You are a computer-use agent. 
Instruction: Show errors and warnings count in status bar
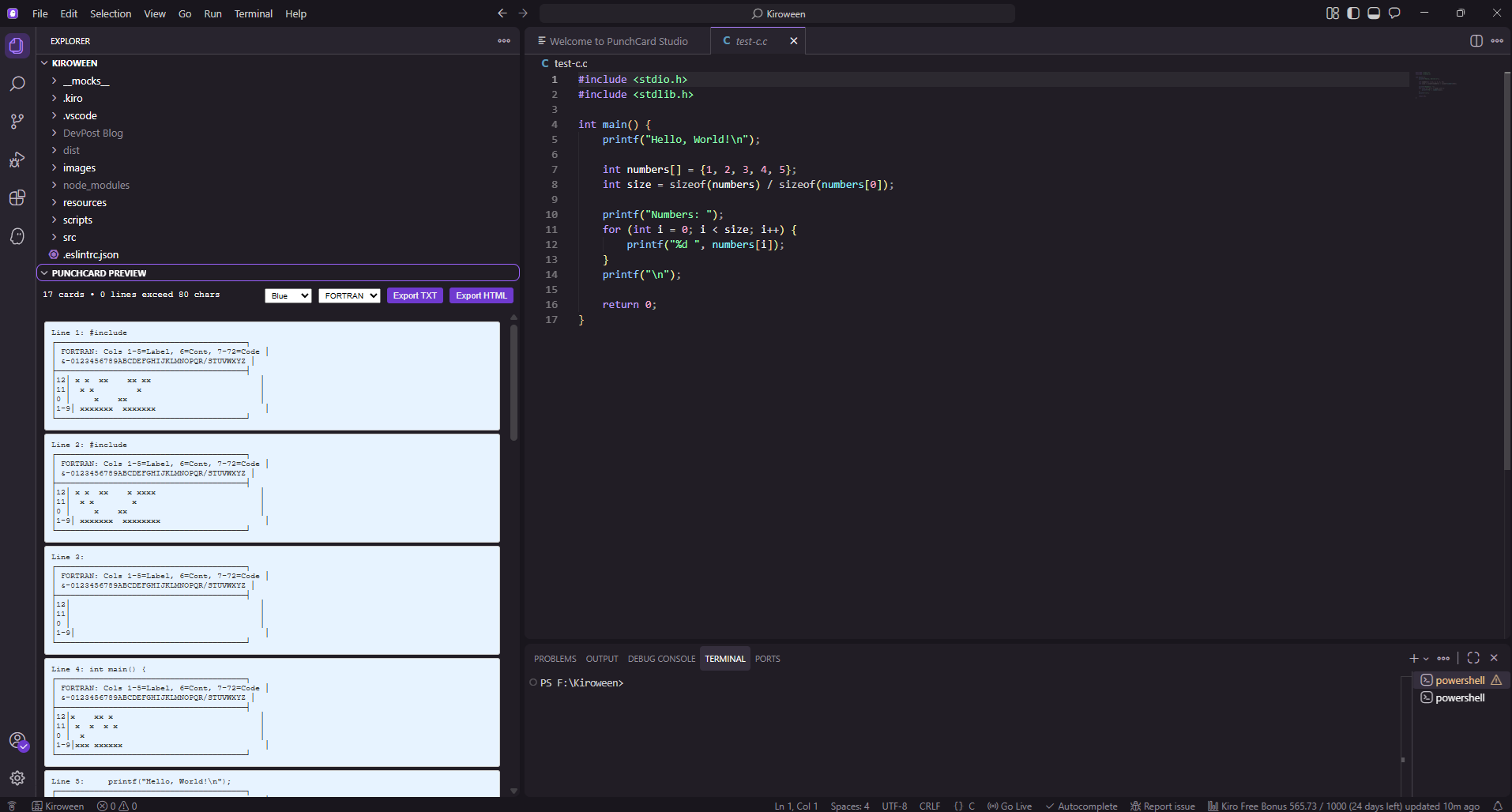point(117,806)
